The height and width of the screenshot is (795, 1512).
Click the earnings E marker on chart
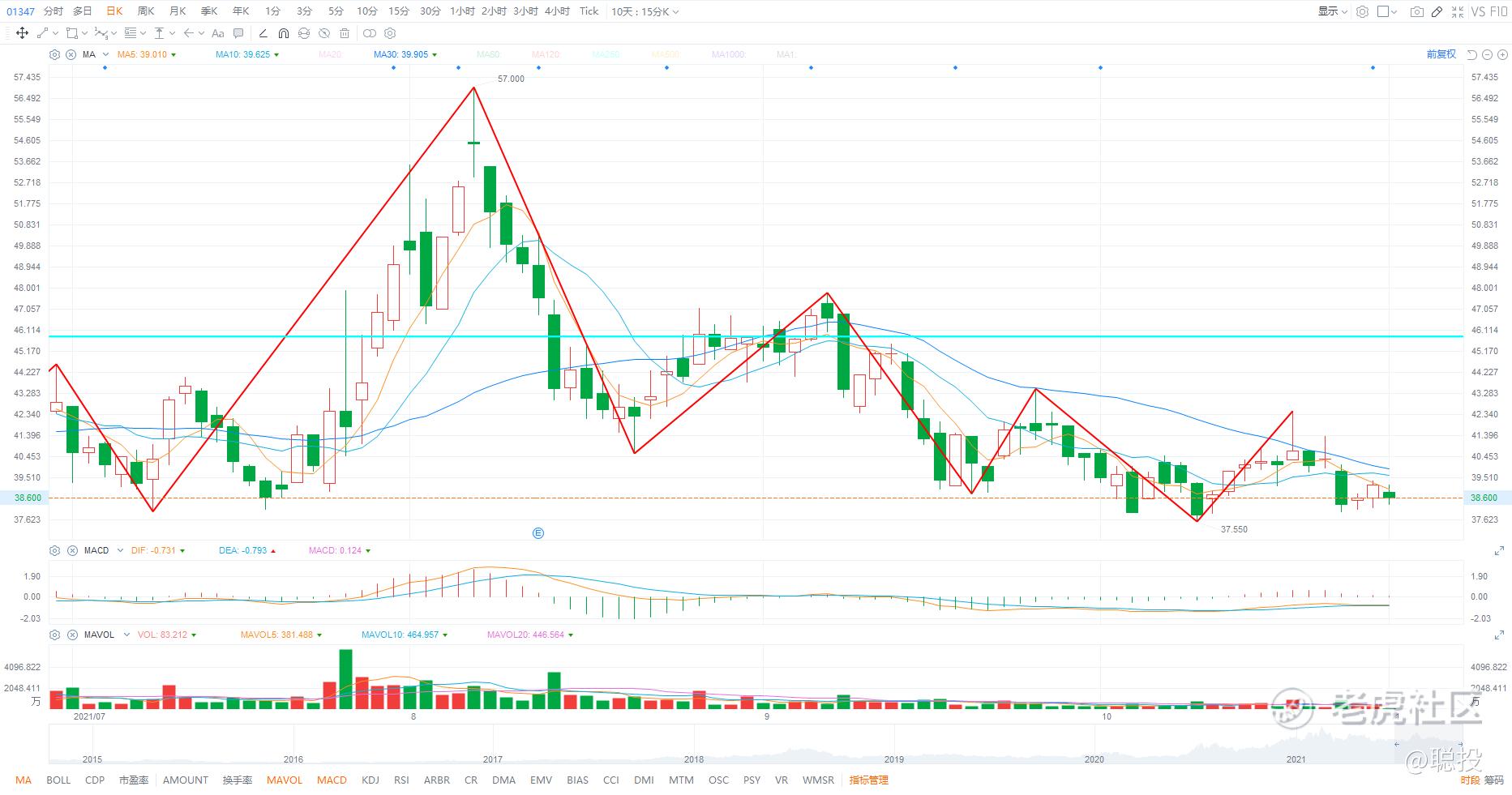tap(538, 533)
